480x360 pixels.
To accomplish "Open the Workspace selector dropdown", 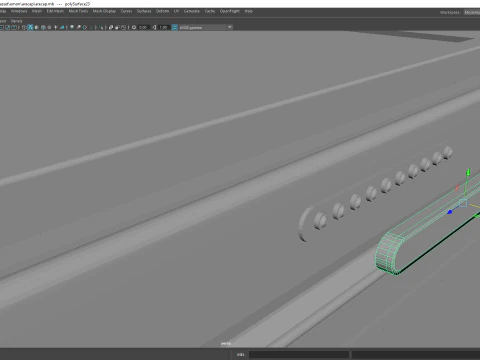I will click(472, 12).
